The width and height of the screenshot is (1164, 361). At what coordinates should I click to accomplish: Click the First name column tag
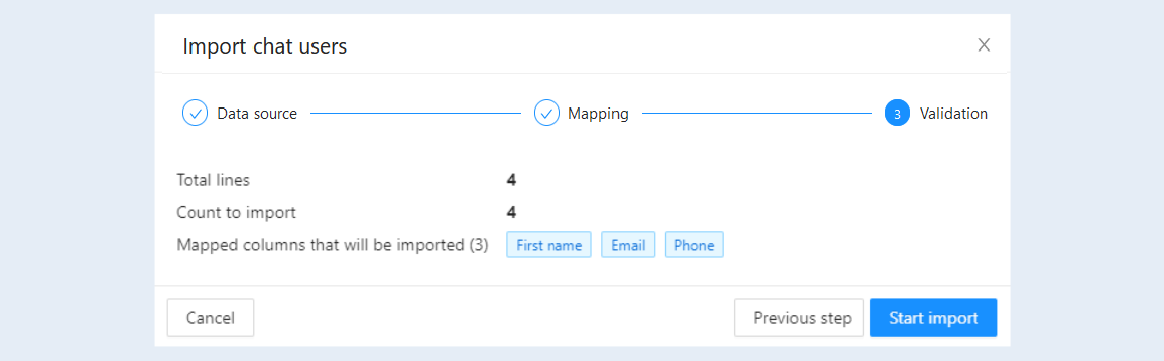click(549, 245)
